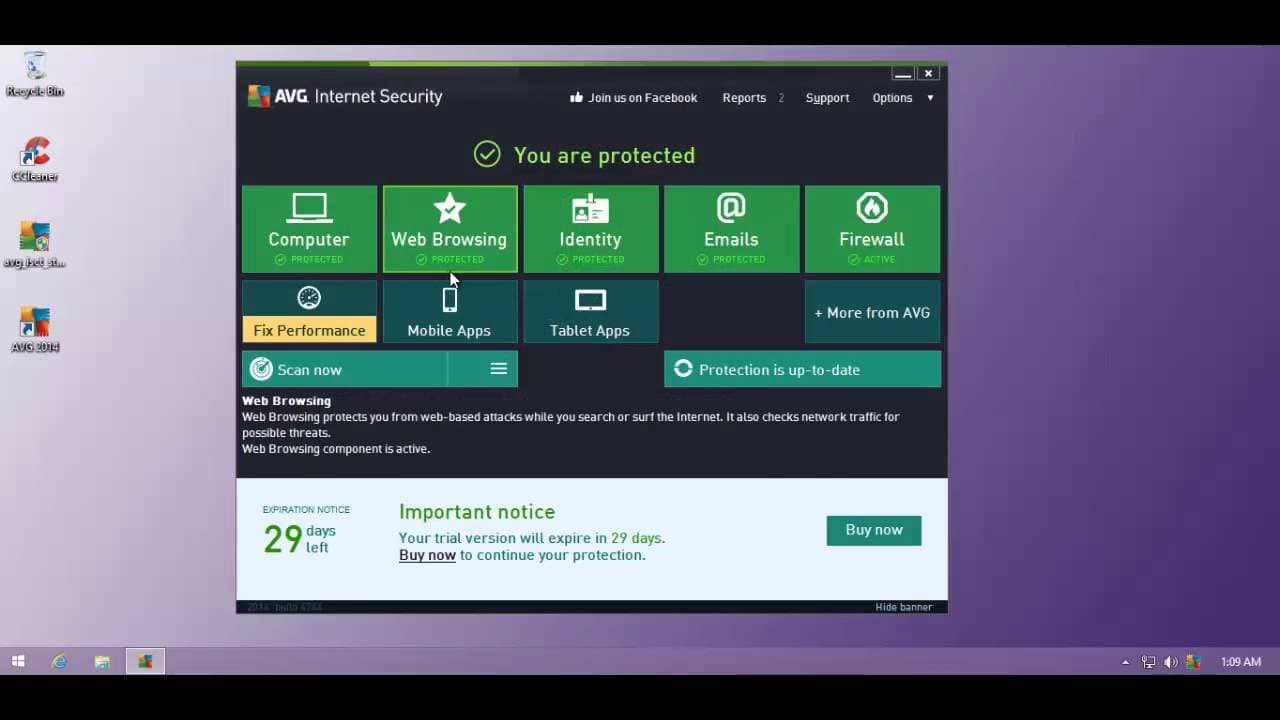The width and height of the screenshot is (1280, 720).
Task: Click the green Buy now button
Action: click(x=874, y=530)
